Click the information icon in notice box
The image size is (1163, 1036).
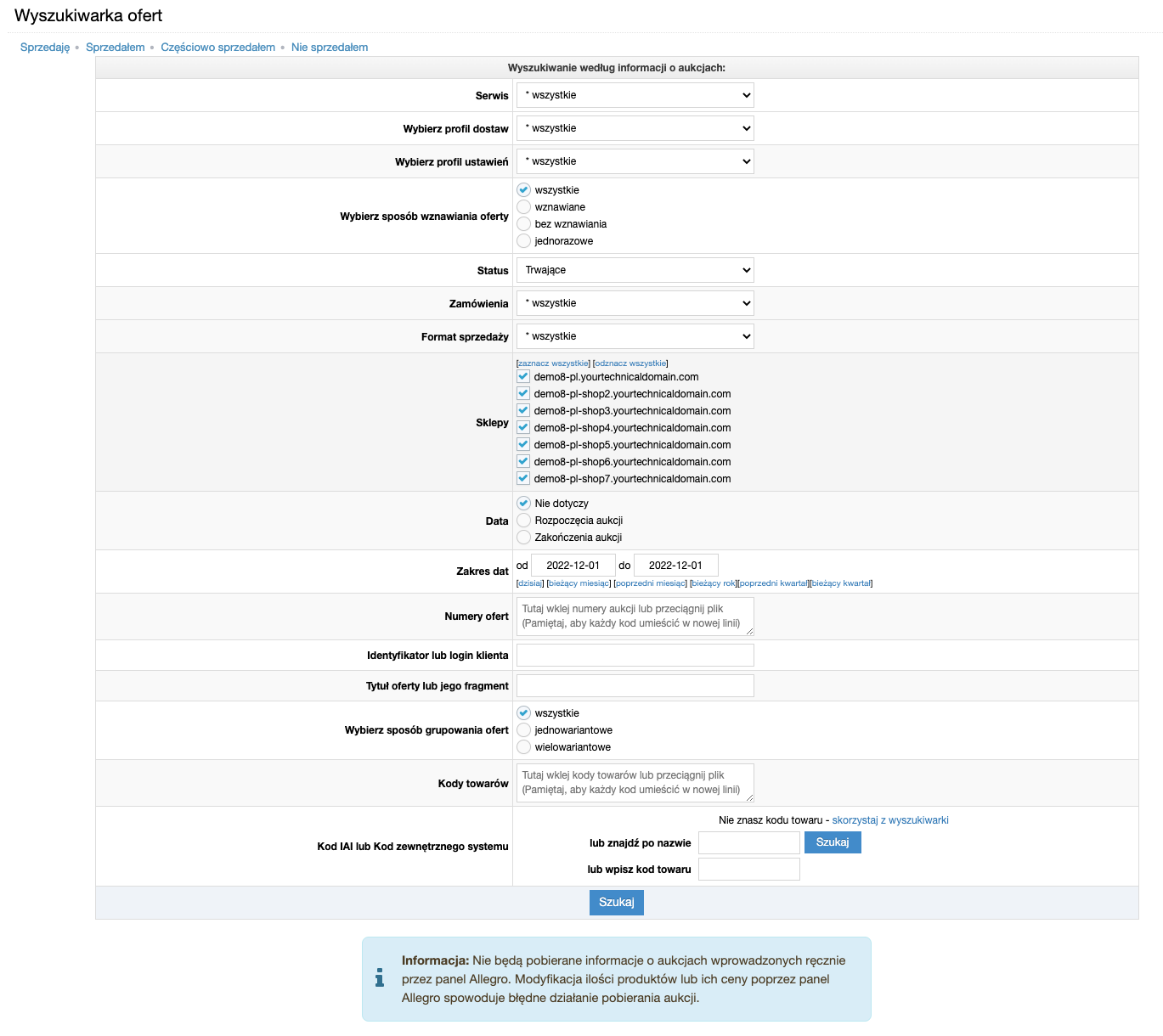pyautogui.click(x=380, y=979)
